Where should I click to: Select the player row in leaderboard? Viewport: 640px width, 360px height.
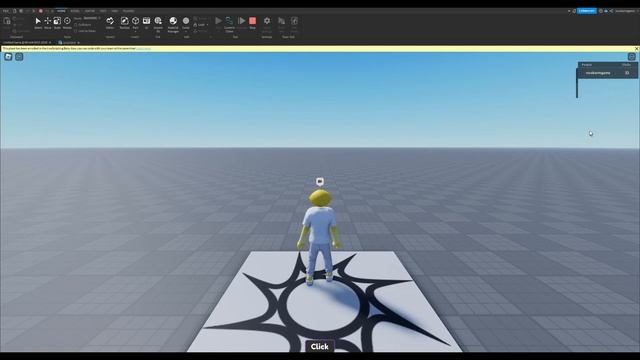pyautogui.click(x=607, y=73)
